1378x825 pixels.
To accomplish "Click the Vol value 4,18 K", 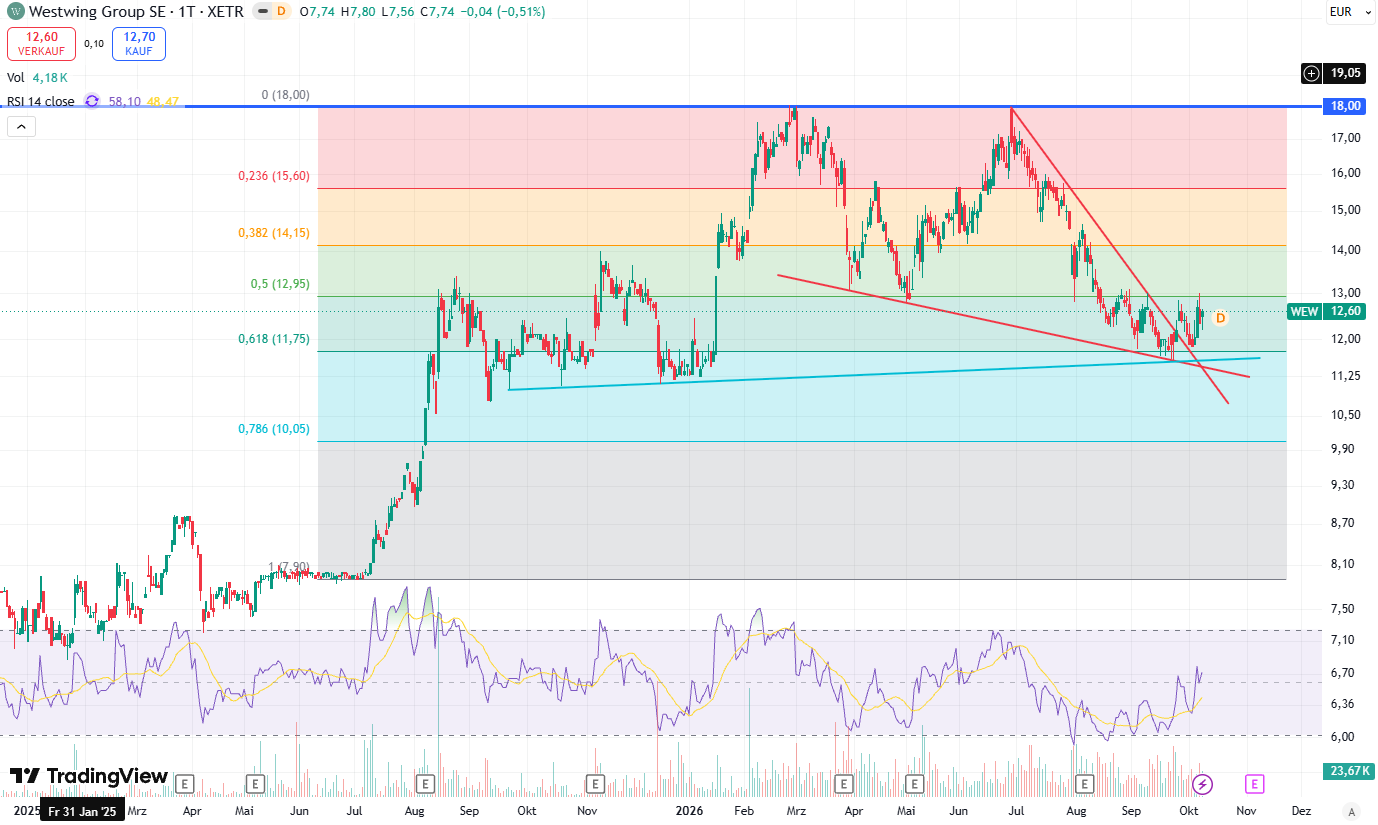I will click(50, 77).
